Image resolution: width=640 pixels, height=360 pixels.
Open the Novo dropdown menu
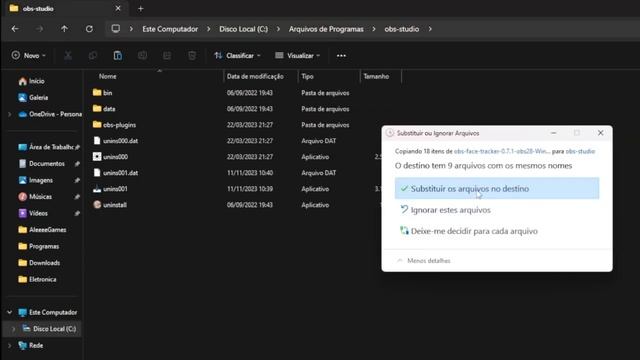click(x=29, y=56)
